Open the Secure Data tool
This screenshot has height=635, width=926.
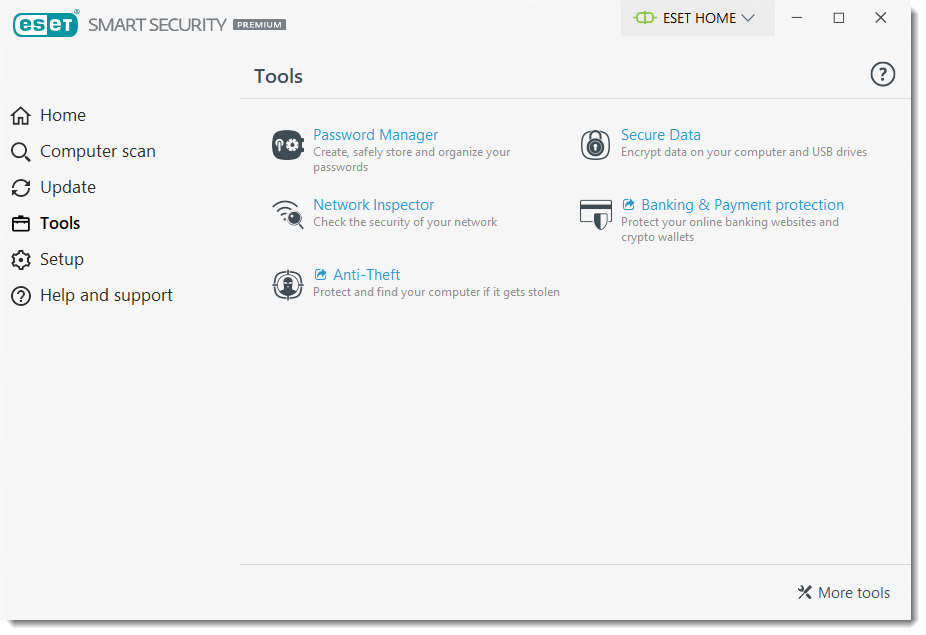[x=661, y=135]
